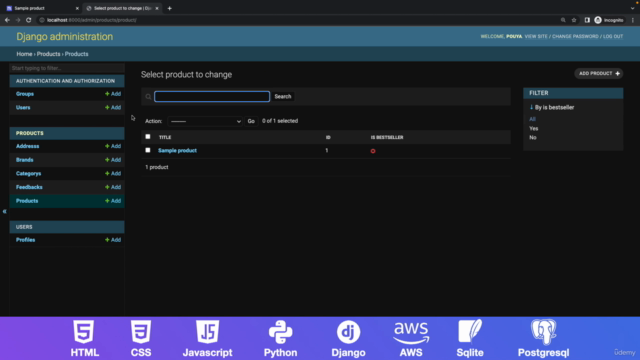Go back using browser back arrow
Image resolution: width=640 pixels, height=360 pixels.
tap(7, 20)
